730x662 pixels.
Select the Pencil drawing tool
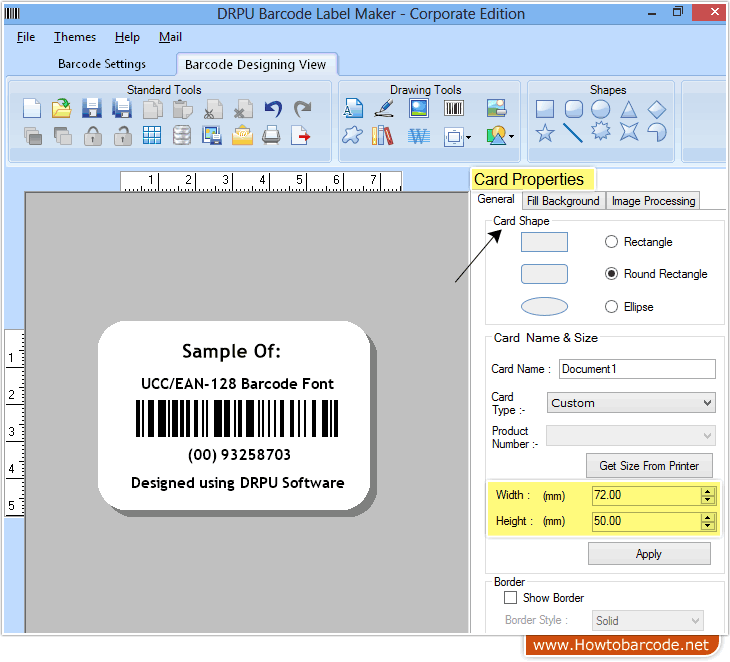(x=385, y=108)
